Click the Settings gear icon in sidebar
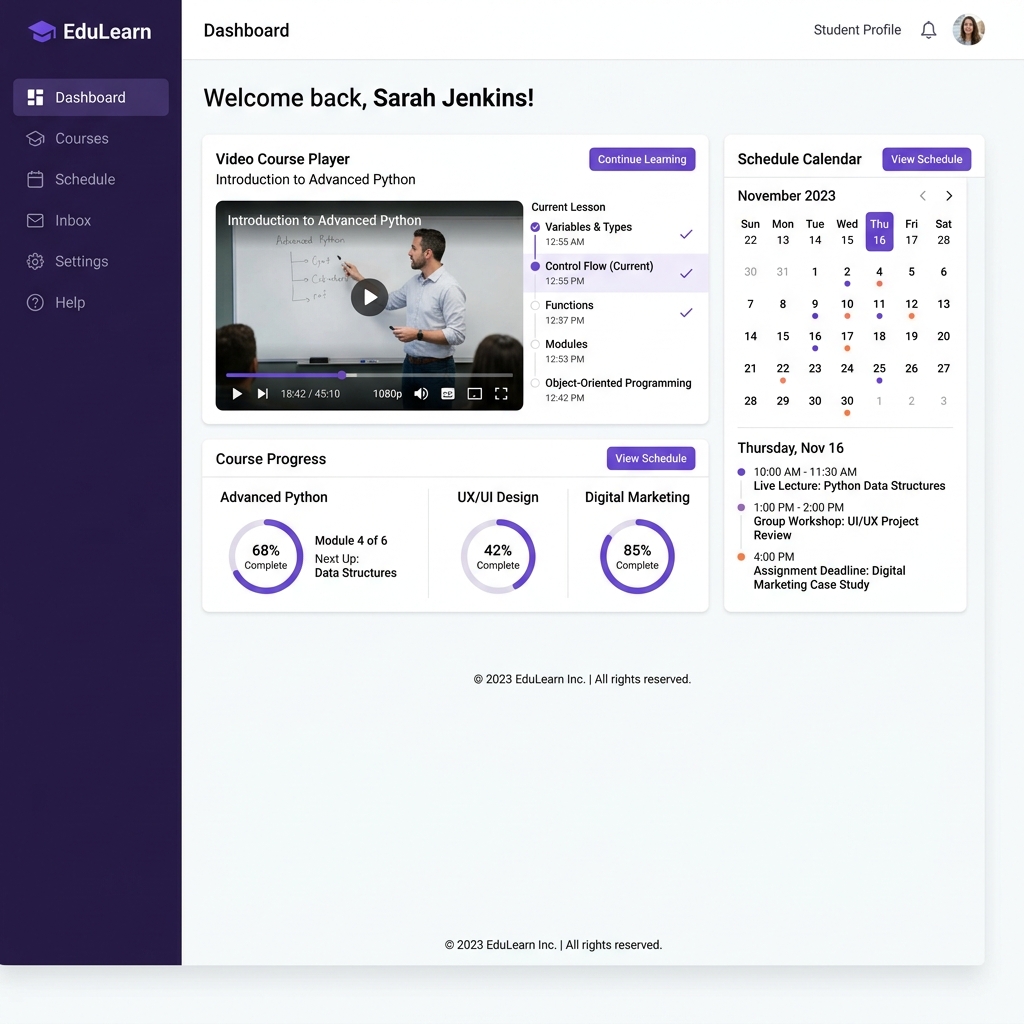Screen dimensions: 1024x1024 [x=35, y=261]
